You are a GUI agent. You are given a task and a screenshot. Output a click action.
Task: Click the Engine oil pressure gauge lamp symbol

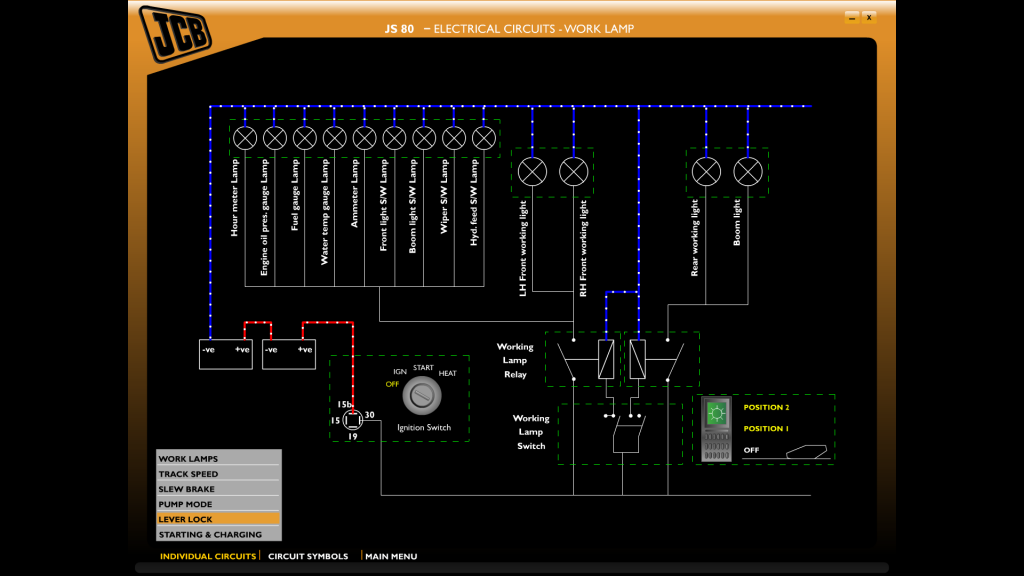pyautogui.click(x=273, y=138)
